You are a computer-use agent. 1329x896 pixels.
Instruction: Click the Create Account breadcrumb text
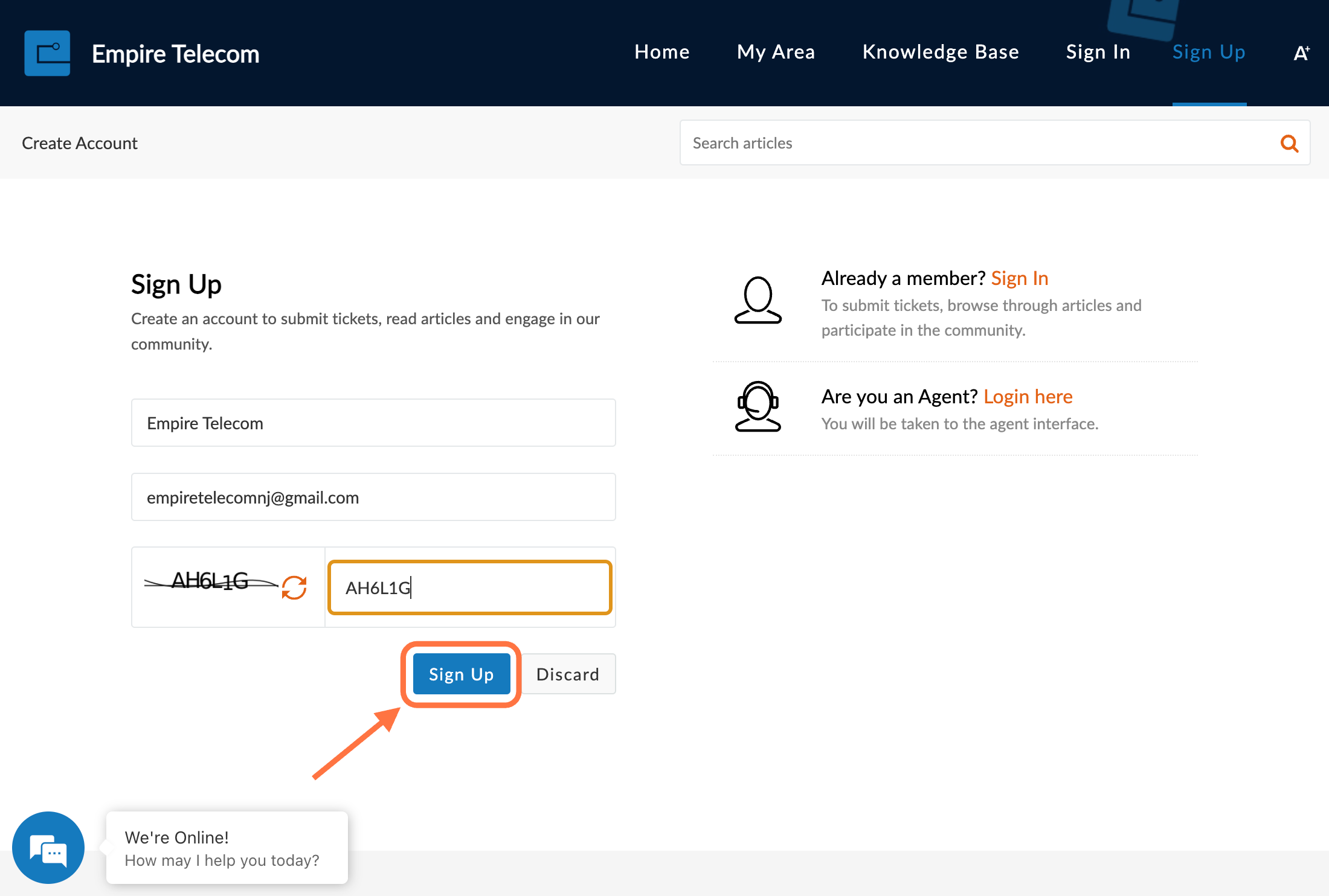click(80, 143)
